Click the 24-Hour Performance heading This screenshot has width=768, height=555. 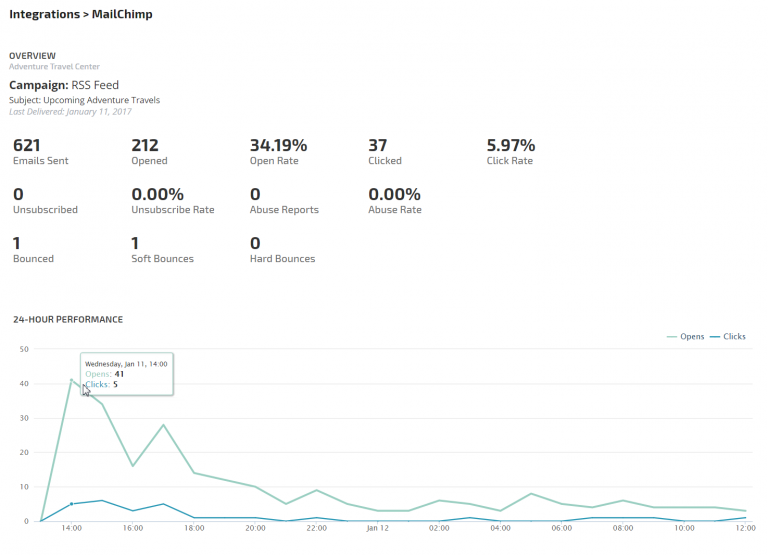tap(68, 319)
